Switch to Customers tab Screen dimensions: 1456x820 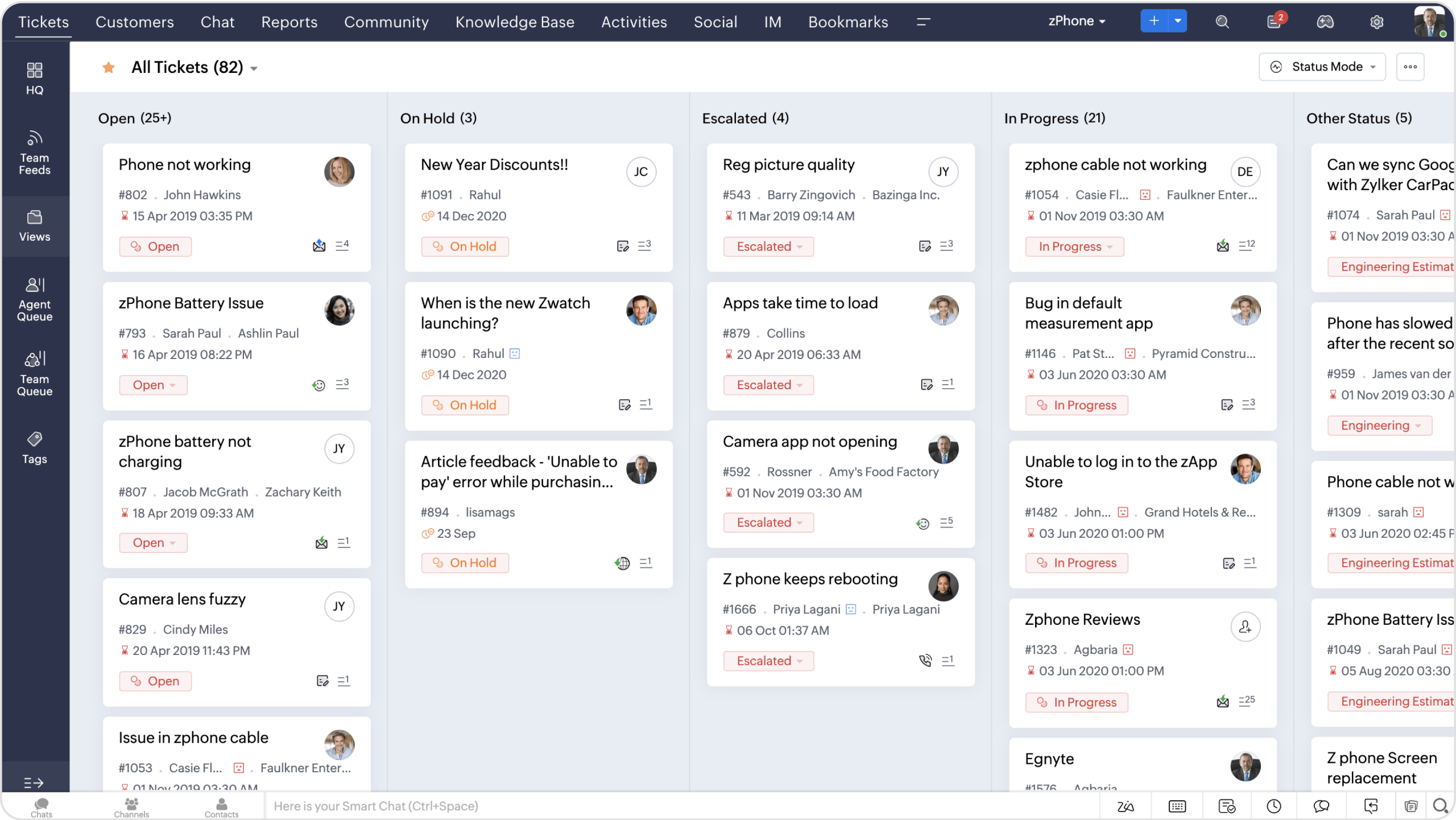134,21
